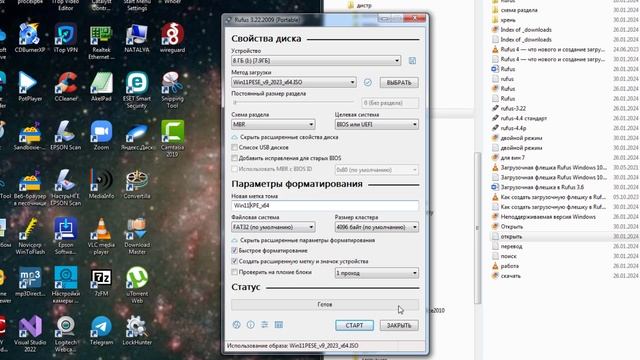Toggle Создать расширенную метку и значок устройства
This screenshot has width=640, height=360.
[x=234, y=261]
